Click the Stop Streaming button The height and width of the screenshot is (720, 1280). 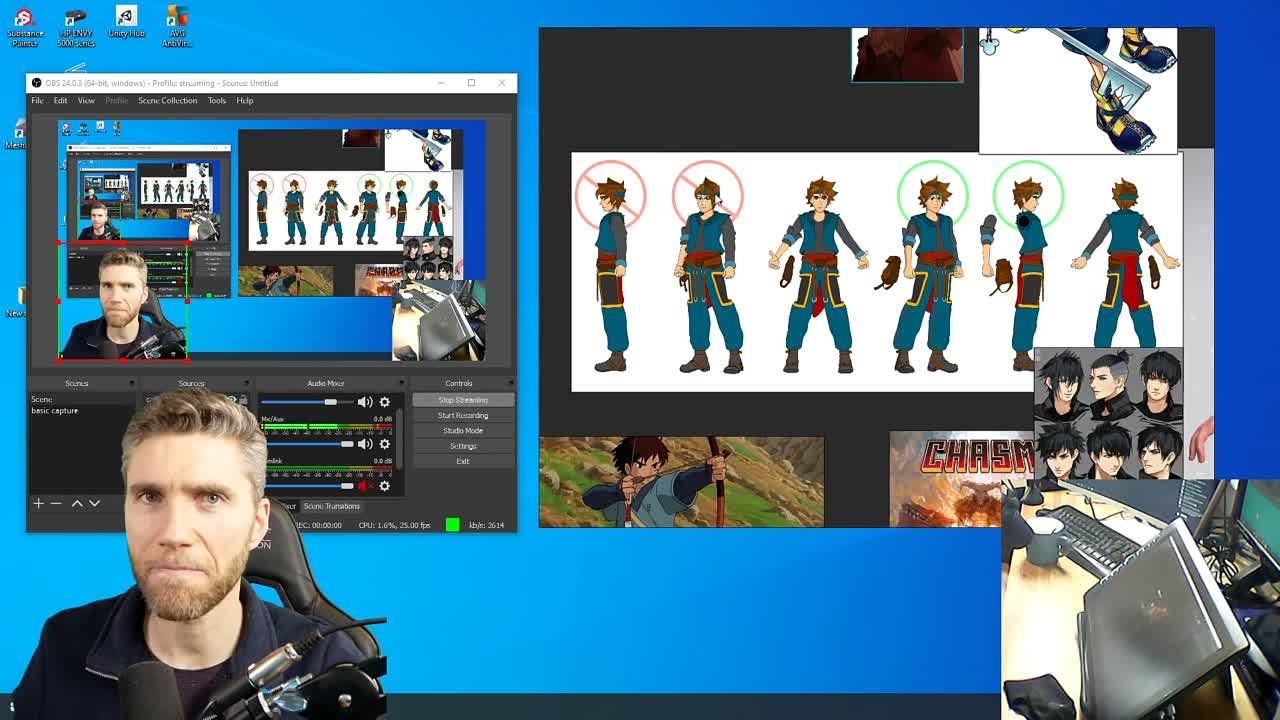point(461,399)
